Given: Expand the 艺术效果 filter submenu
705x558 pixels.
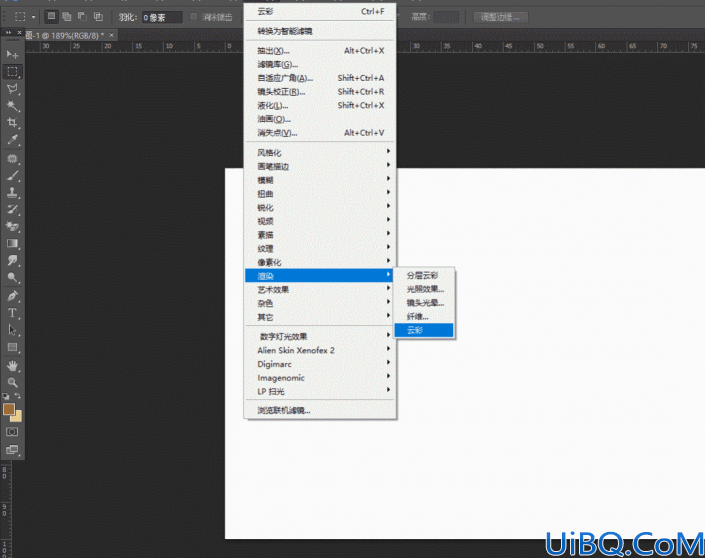Looking at the screenshot, I should pyautogui.click(x=320, y=290).
